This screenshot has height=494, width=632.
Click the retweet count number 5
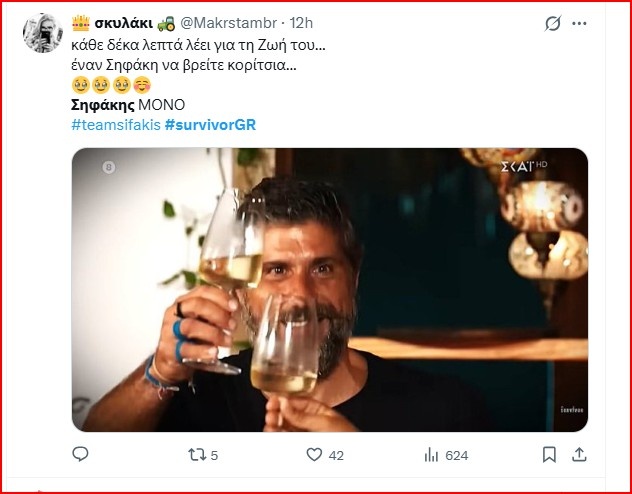point(215,455)
